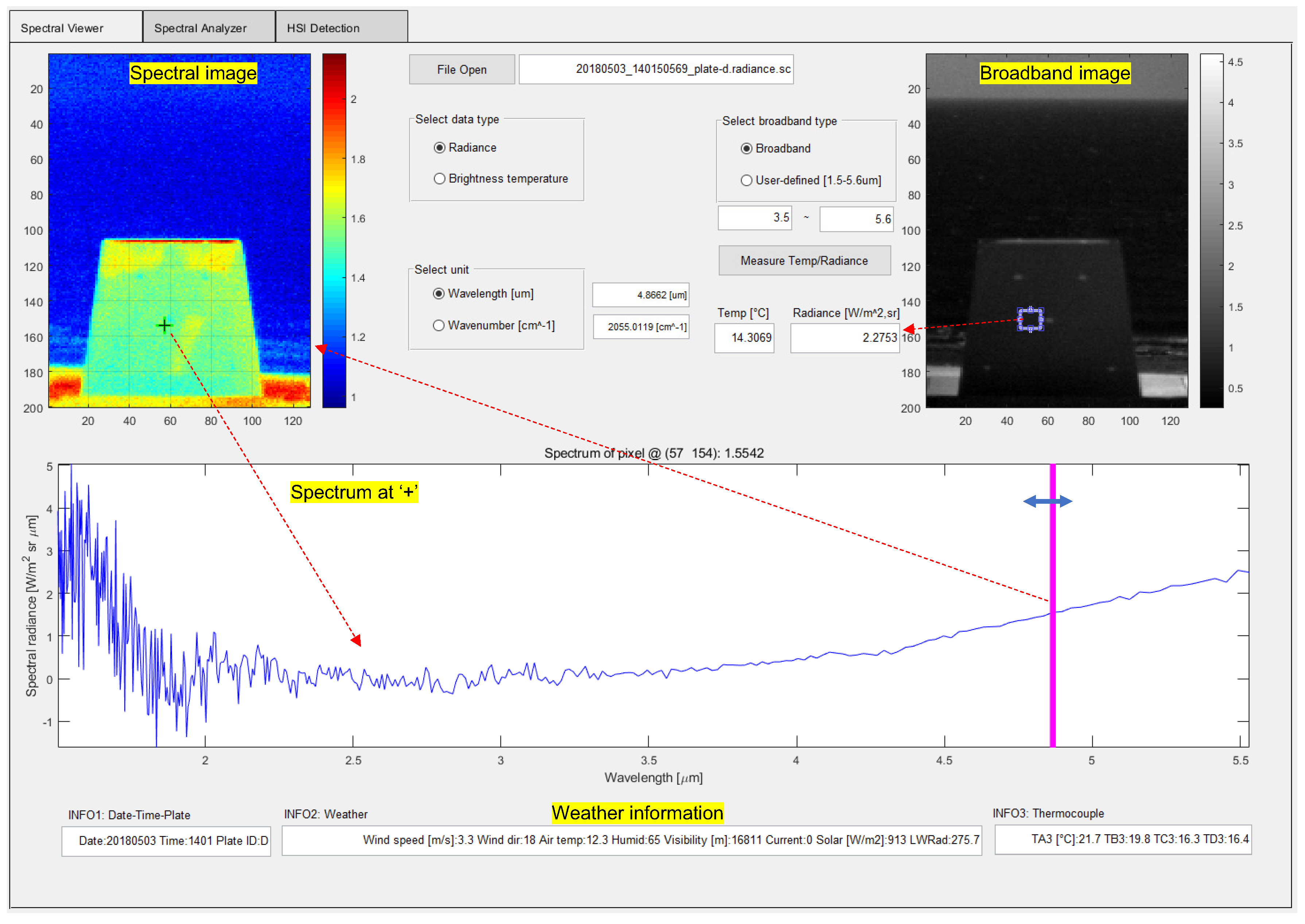Select Wavelength [um] unit
The height and width of the screenshot is (924, 1305).
coord(439,293)
